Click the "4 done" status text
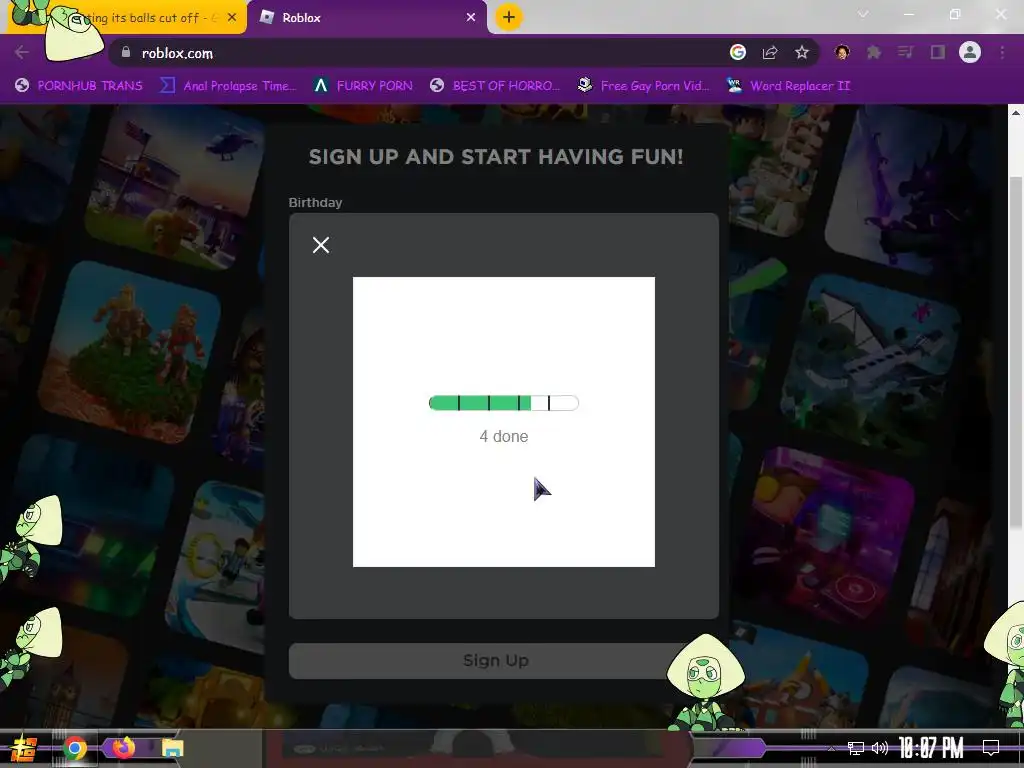This screenshot has height=768, width=1024. (x=504, y=436)
